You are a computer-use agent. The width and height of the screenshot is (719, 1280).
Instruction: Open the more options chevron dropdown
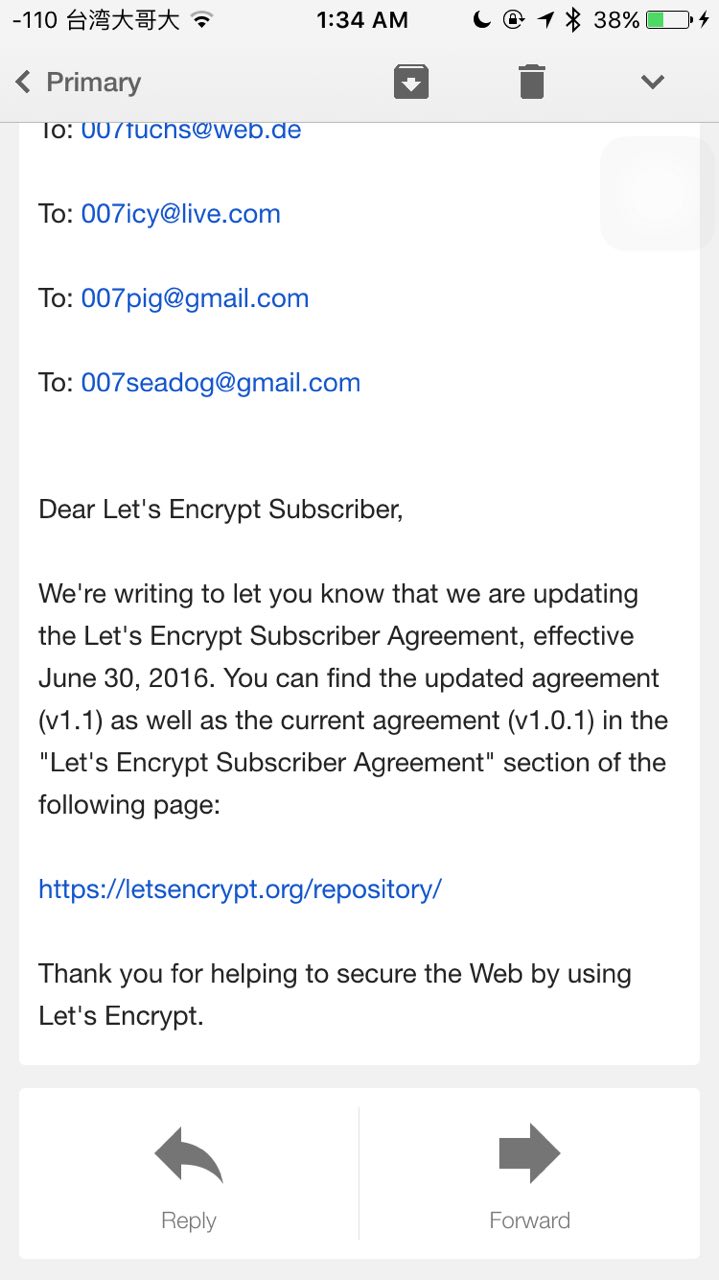click(652, 82)
